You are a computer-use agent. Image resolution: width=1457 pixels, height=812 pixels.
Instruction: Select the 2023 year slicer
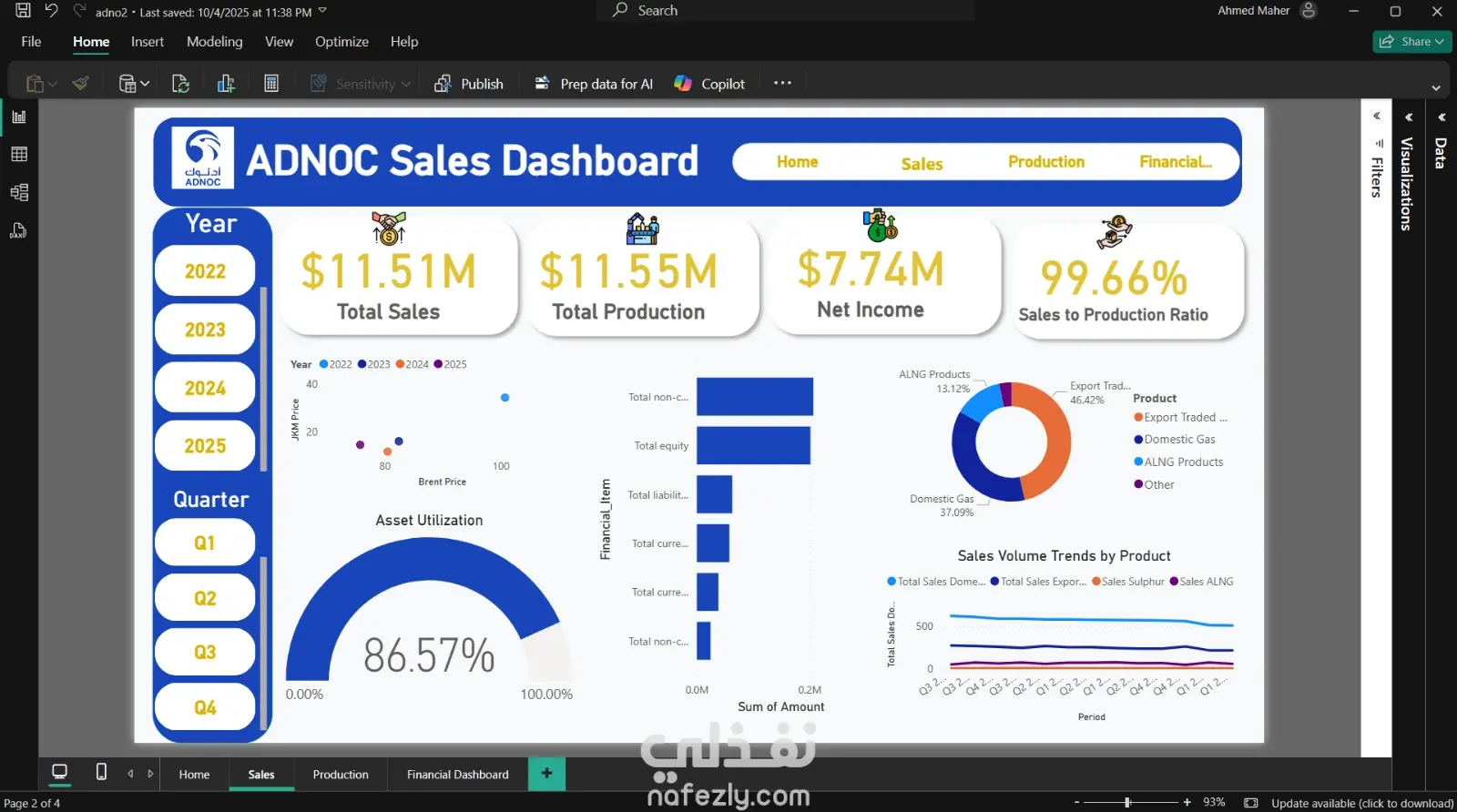click(205, 330)
